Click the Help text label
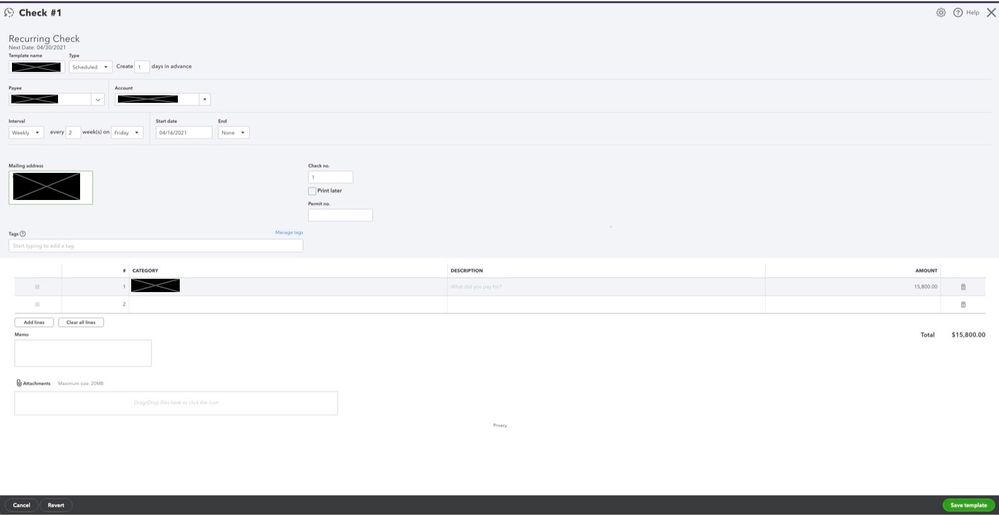 972,13
